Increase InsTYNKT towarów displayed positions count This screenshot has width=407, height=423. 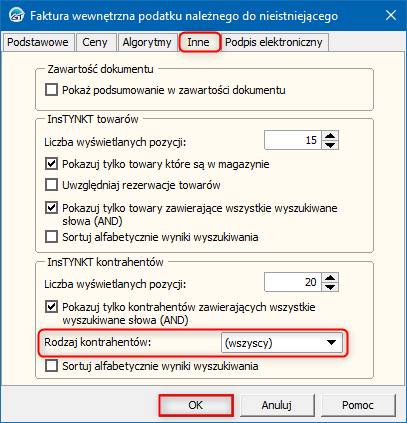coord(330,136)
